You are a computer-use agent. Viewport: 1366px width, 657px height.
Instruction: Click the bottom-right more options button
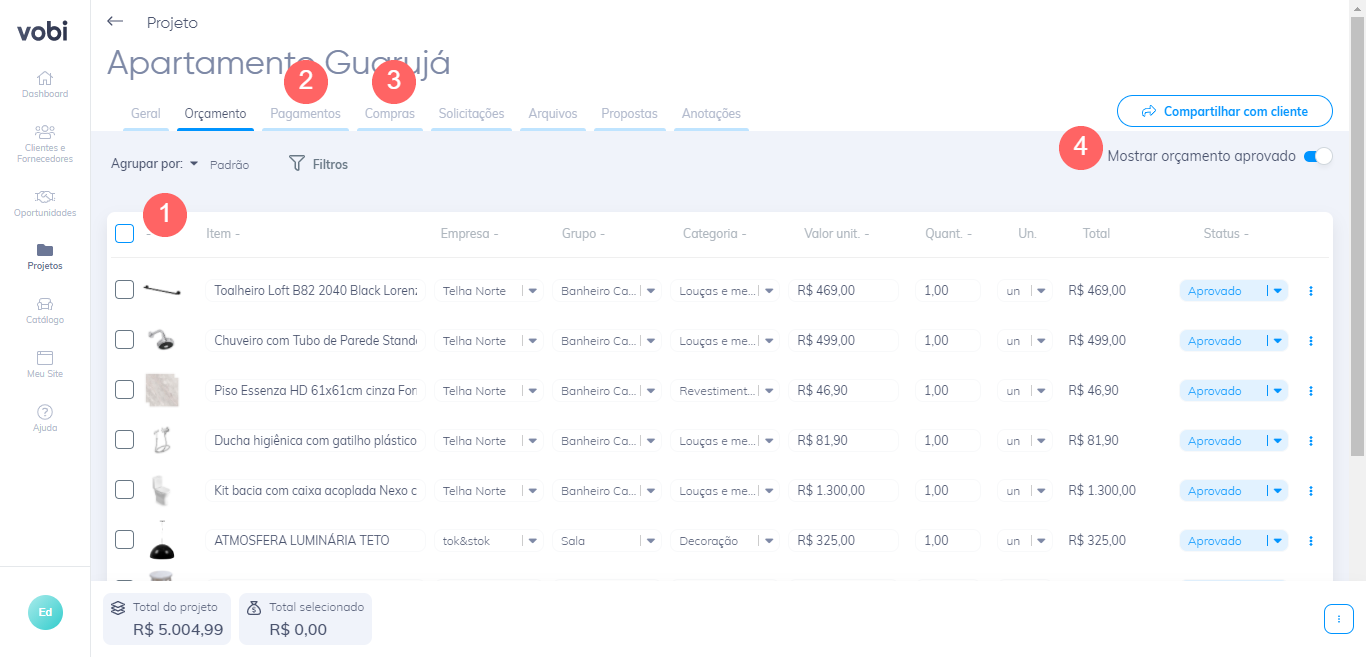1339,619
